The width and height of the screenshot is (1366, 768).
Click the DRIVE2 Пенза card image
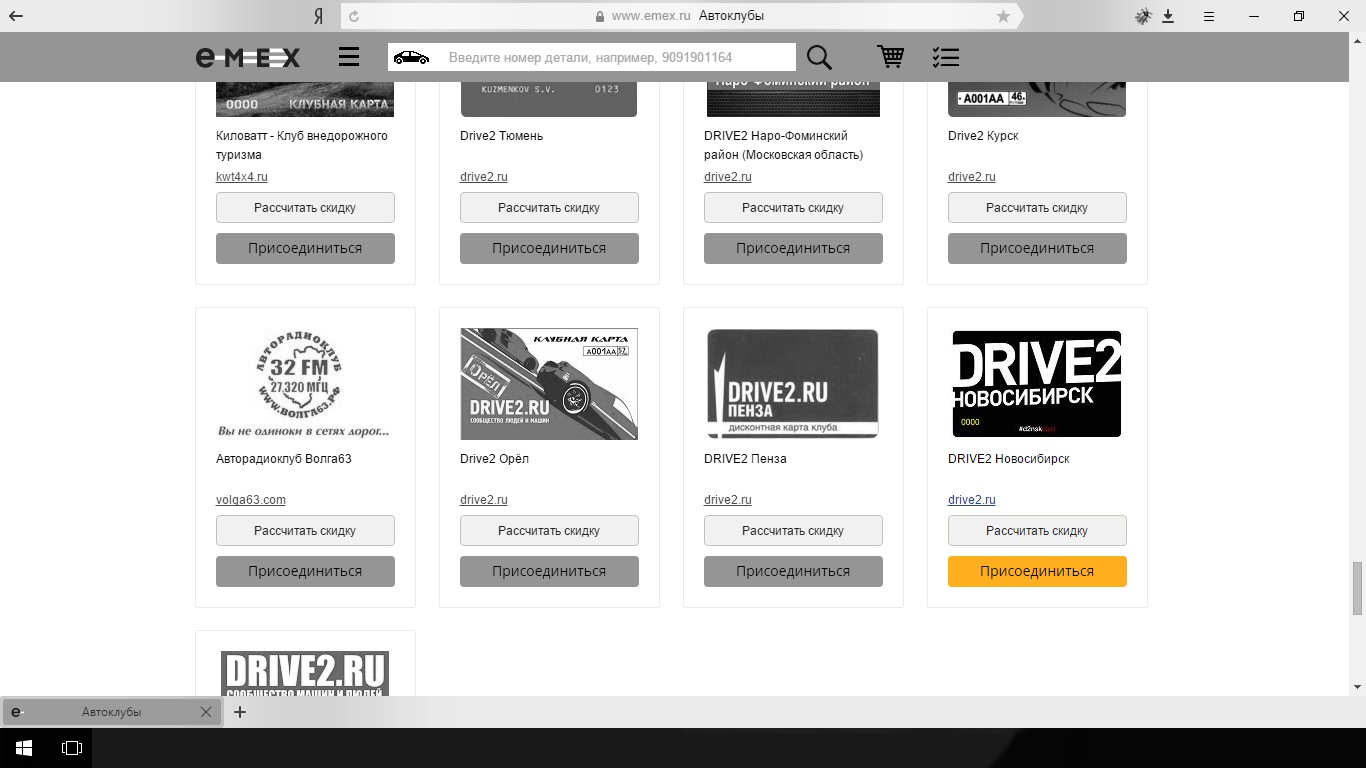793,384
